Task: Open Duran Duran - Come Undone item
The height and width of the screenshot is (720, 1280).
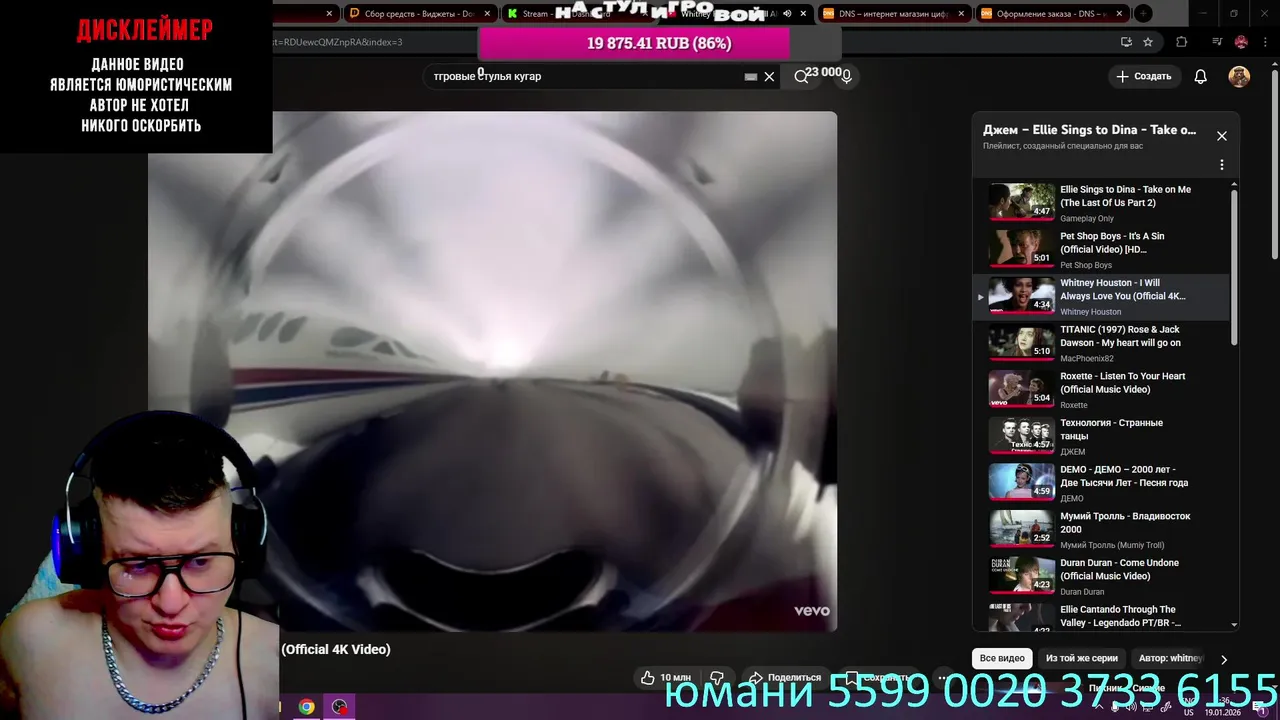Action: [1103, 577]
